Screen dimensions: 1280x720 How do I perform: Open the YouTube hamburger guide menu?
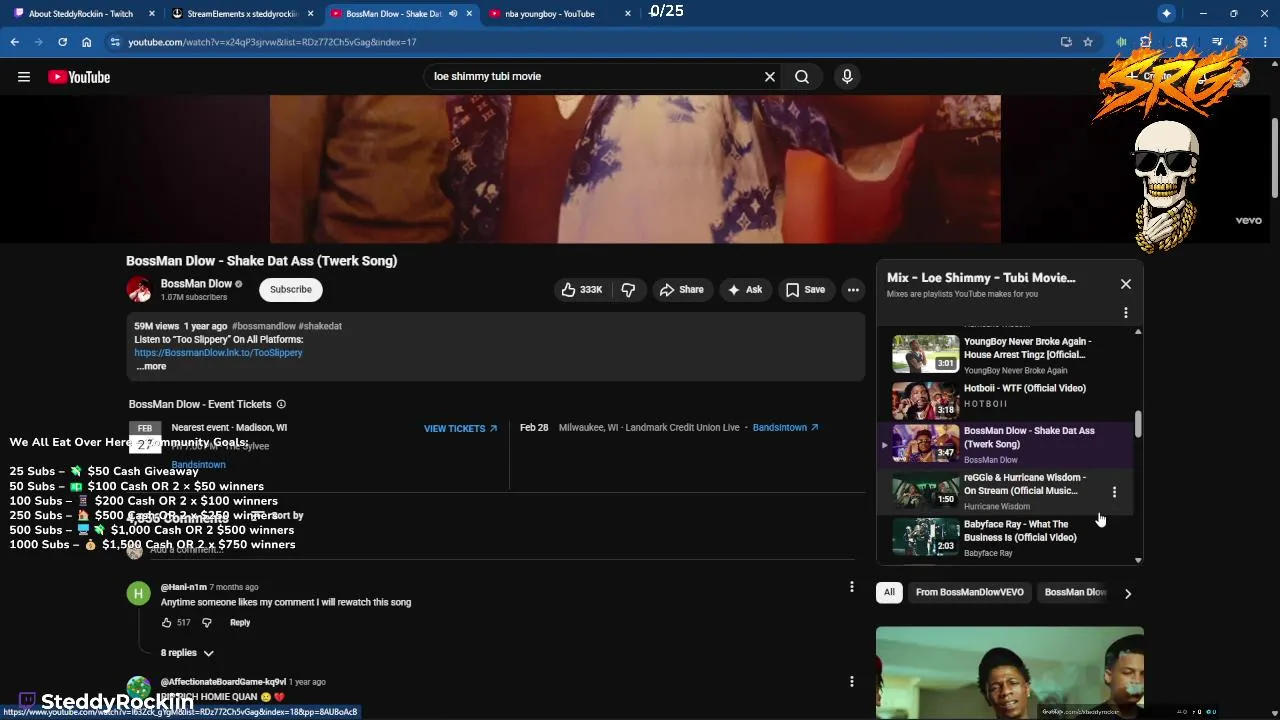pos(24,77)
